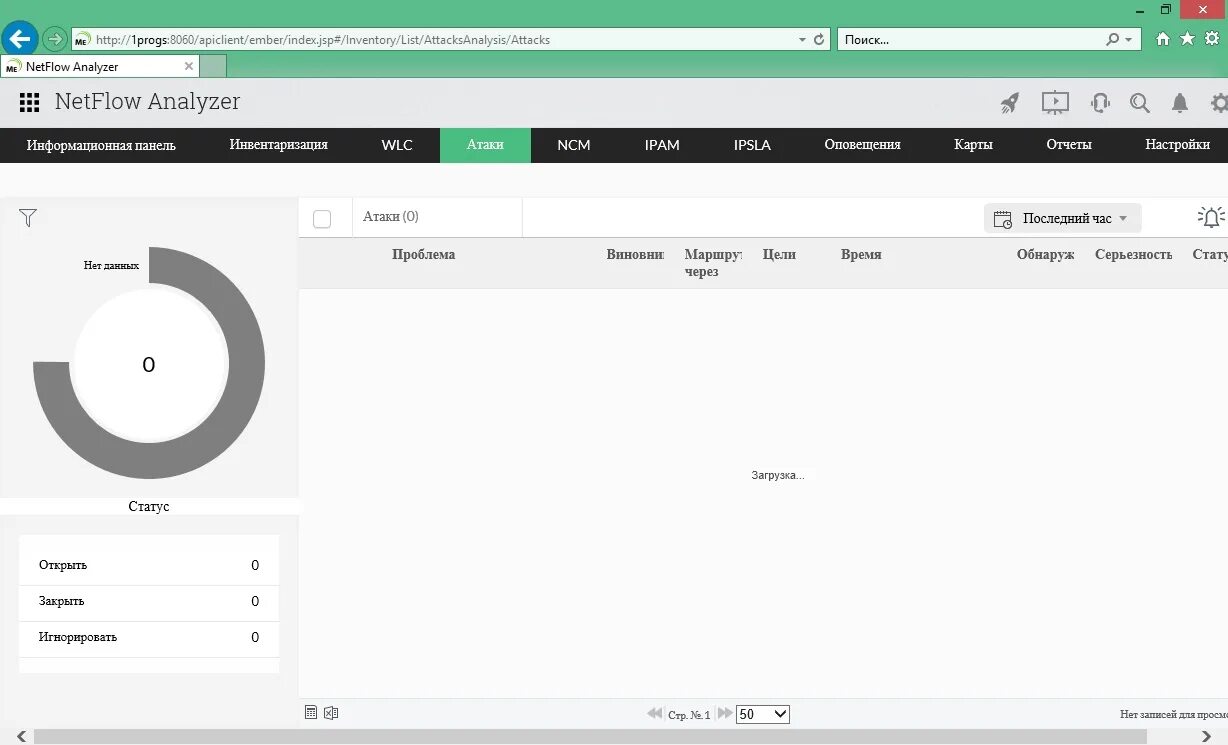Image resolution: width=1228 pixels, height=745 pixels.
Task: Refresh the page with reload icon
Action: [x=819, y=40]
